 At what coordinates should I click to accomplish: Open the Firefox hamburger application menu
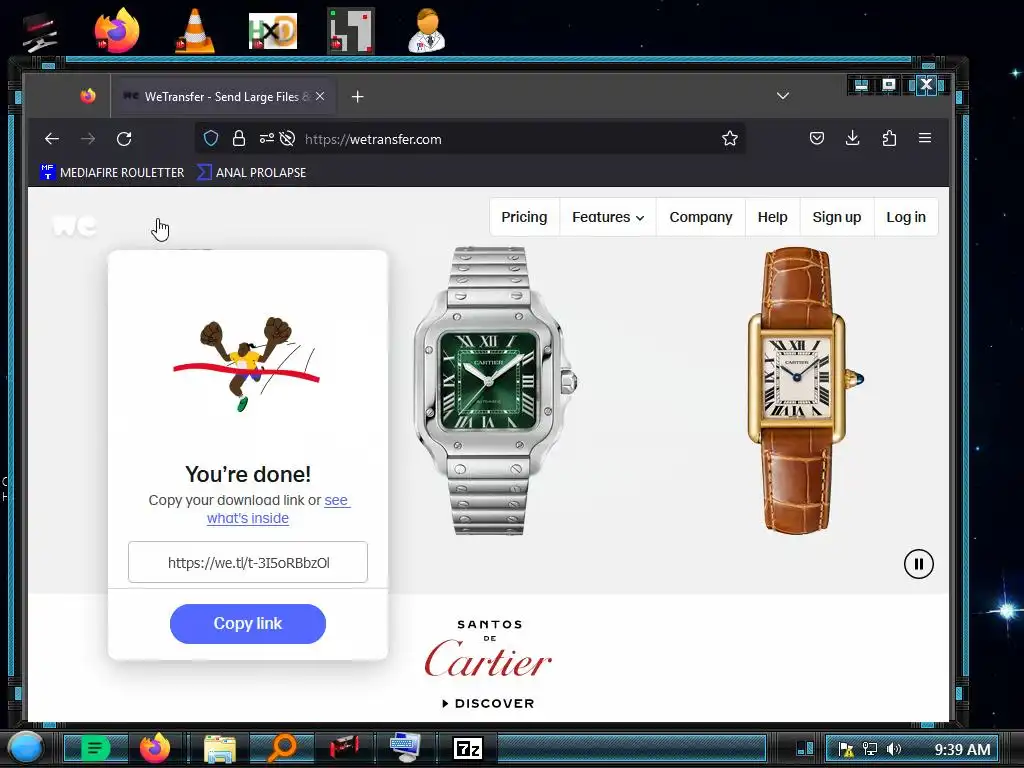click(x=925, y=138)
